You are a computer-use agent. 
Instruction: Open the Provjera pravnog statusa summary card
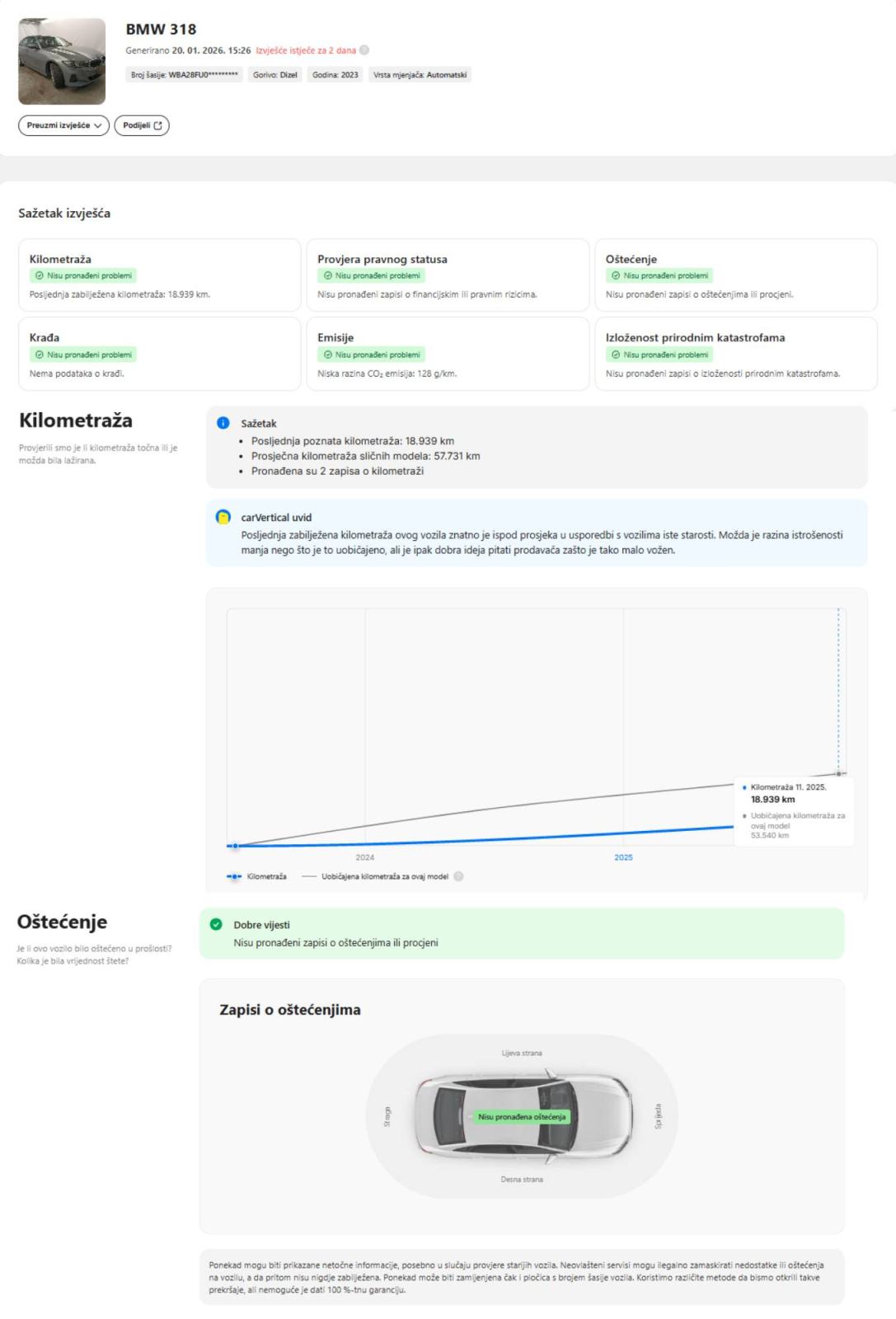(448, 275)
